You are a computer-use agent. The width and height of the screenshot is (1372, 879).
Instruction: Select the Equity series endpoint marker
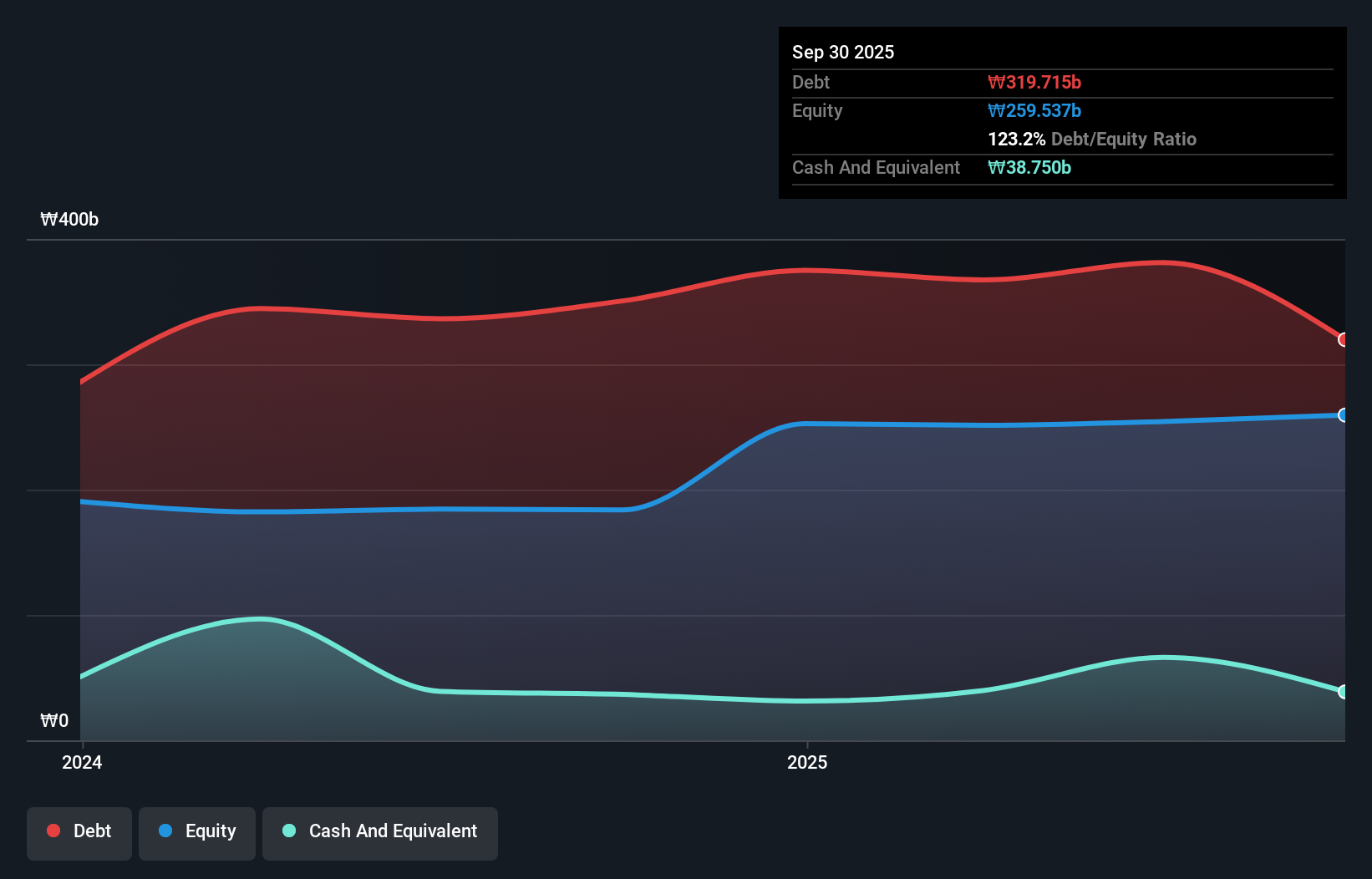click(1342, 414)
